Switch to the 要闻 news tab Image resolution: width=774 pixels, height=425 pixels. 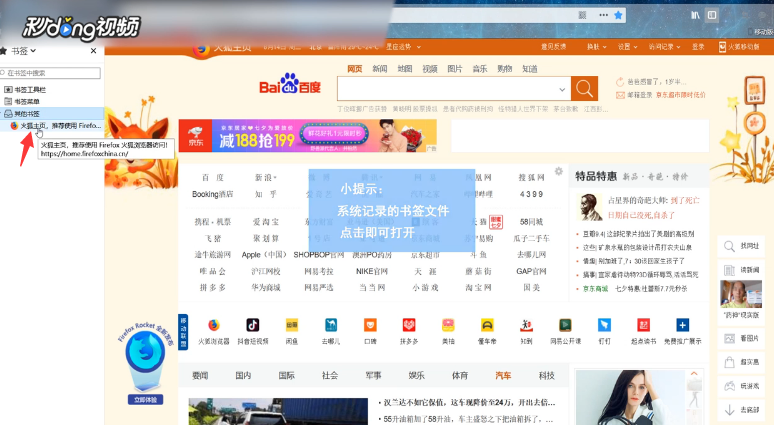(x=200, y=376)
